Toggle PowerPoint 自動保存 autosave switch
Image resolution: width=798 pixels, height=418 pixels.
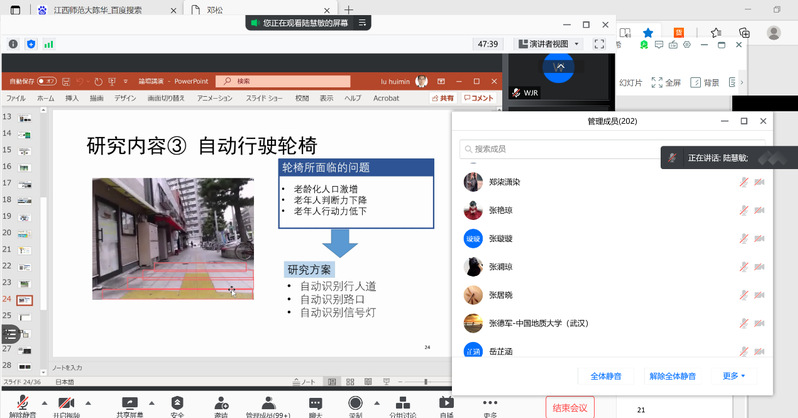[x=47, y=81]
